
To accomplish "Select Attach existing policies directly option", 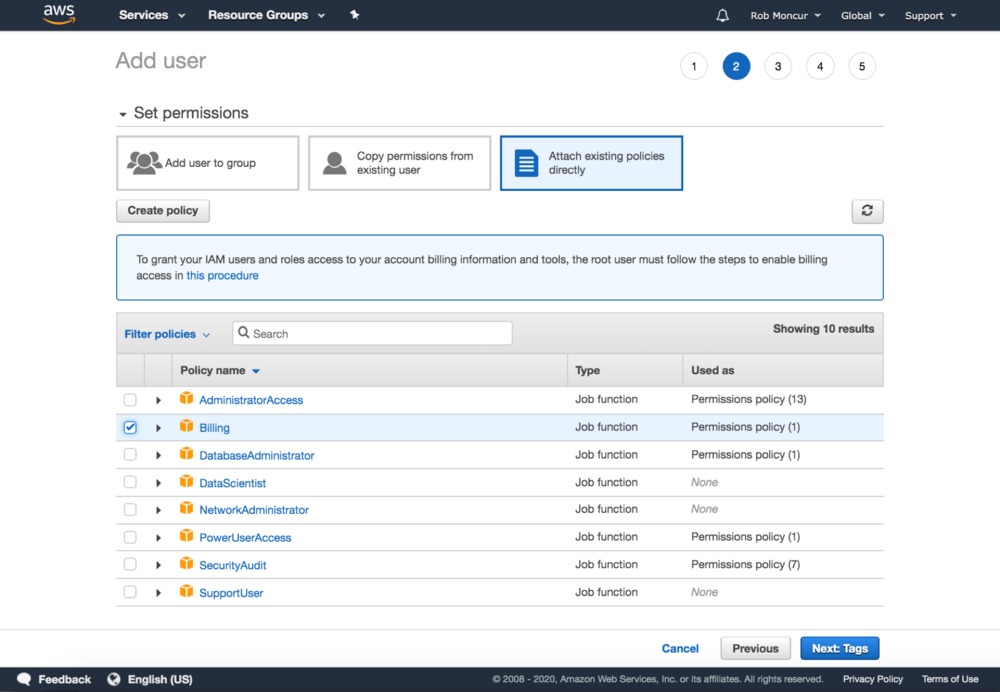I will (x=591, y=163).
